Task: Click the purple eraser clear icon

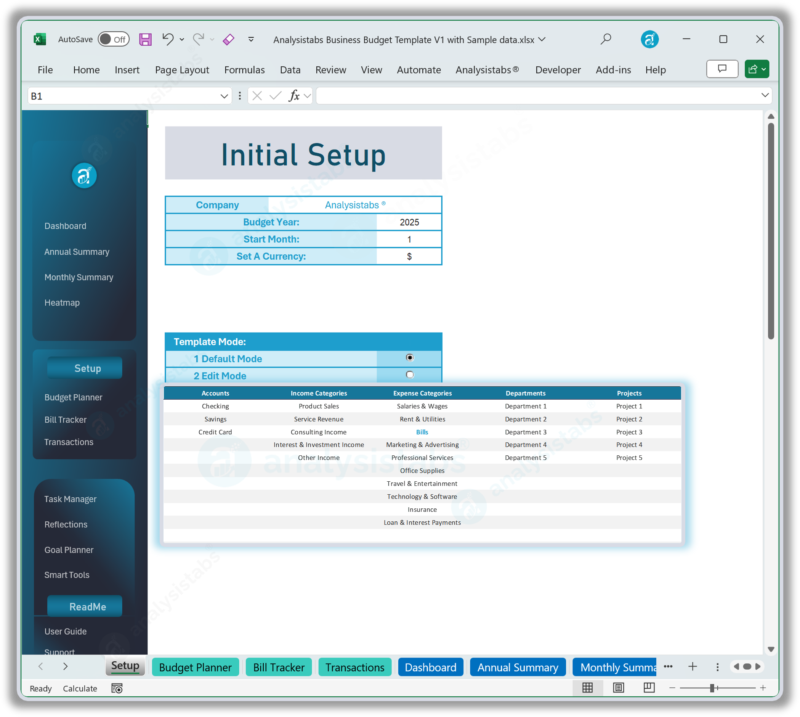Action: [x=229, y=39]
